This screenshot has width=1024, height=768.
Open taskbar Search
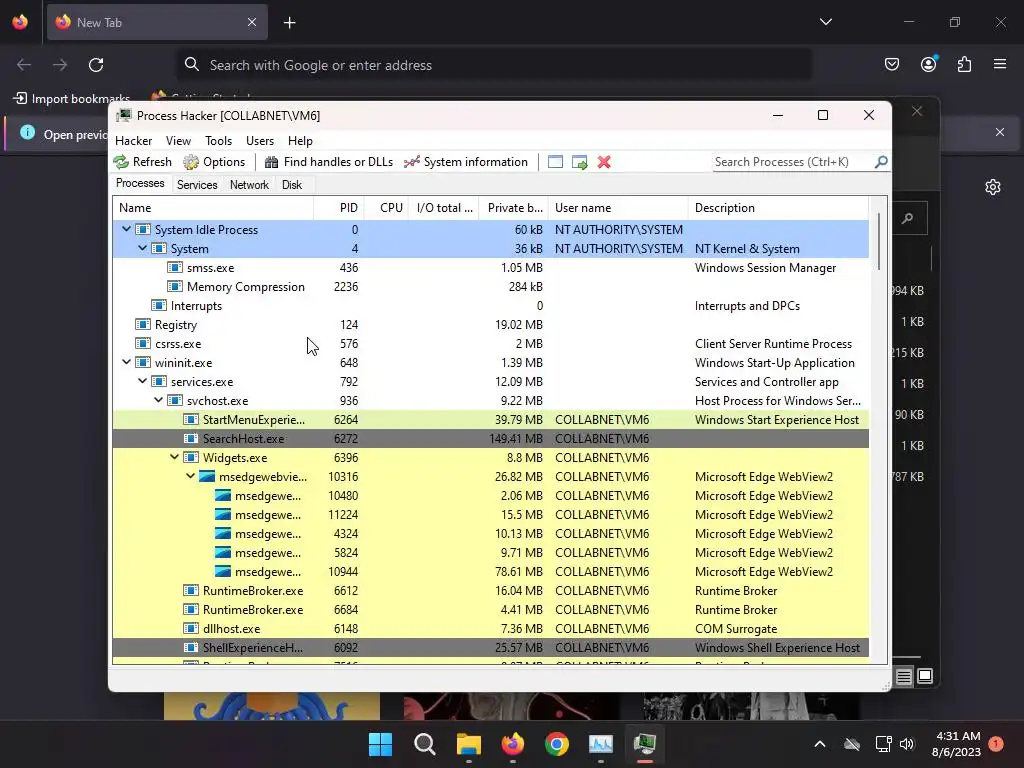pyautogui.click(x=424, y=744)
